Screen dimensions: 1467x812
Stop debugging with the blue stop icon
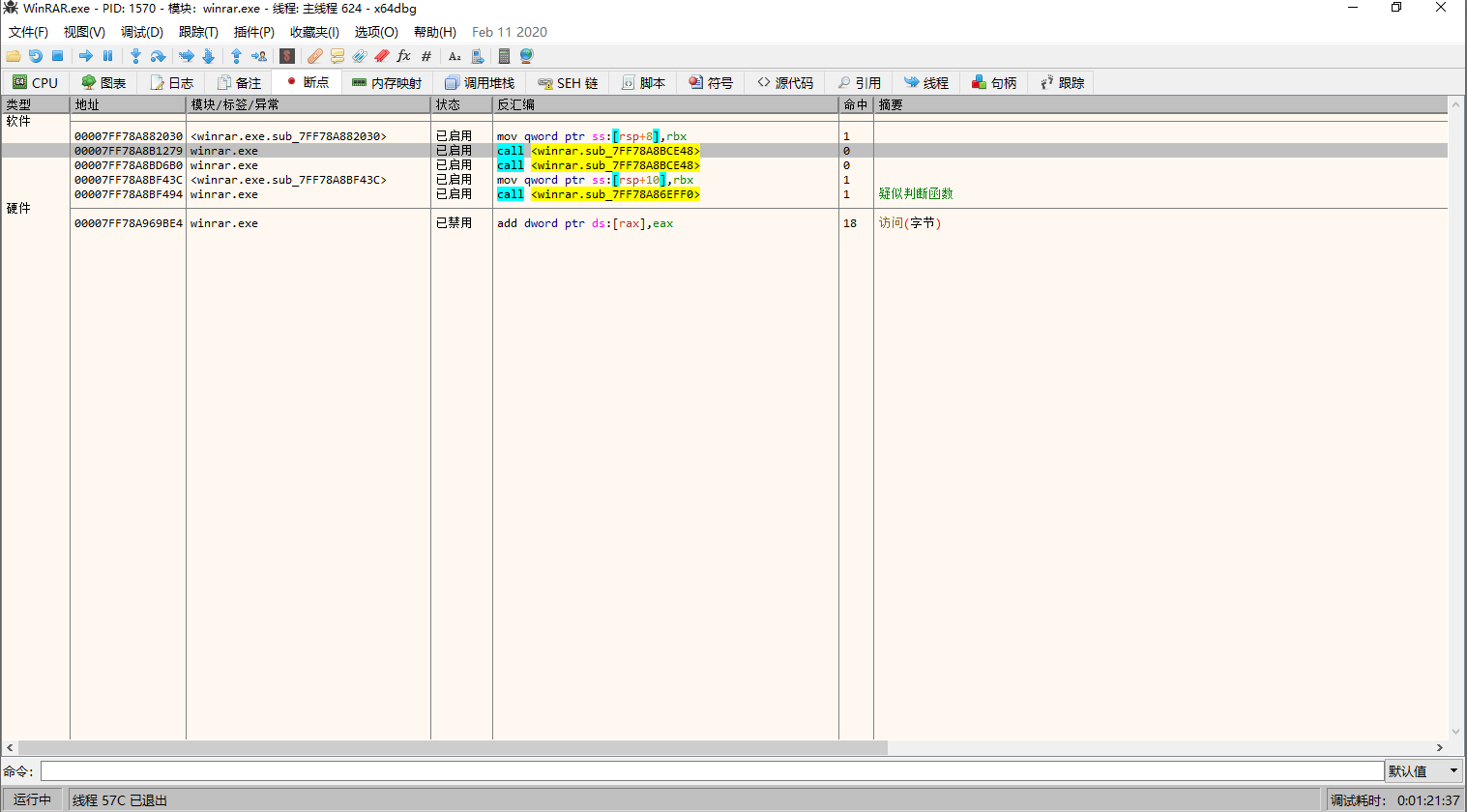point(57,56)
